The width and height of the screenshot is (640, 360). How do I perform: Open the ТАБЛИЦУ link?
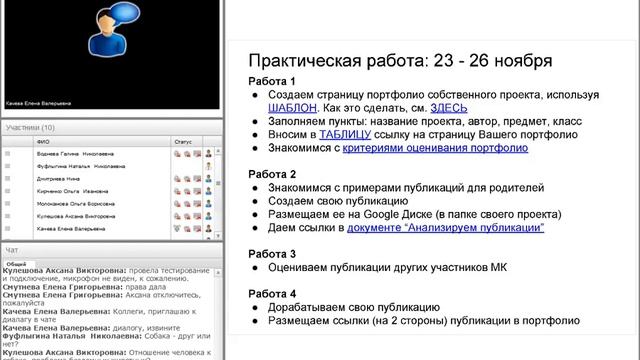[345, 135]
